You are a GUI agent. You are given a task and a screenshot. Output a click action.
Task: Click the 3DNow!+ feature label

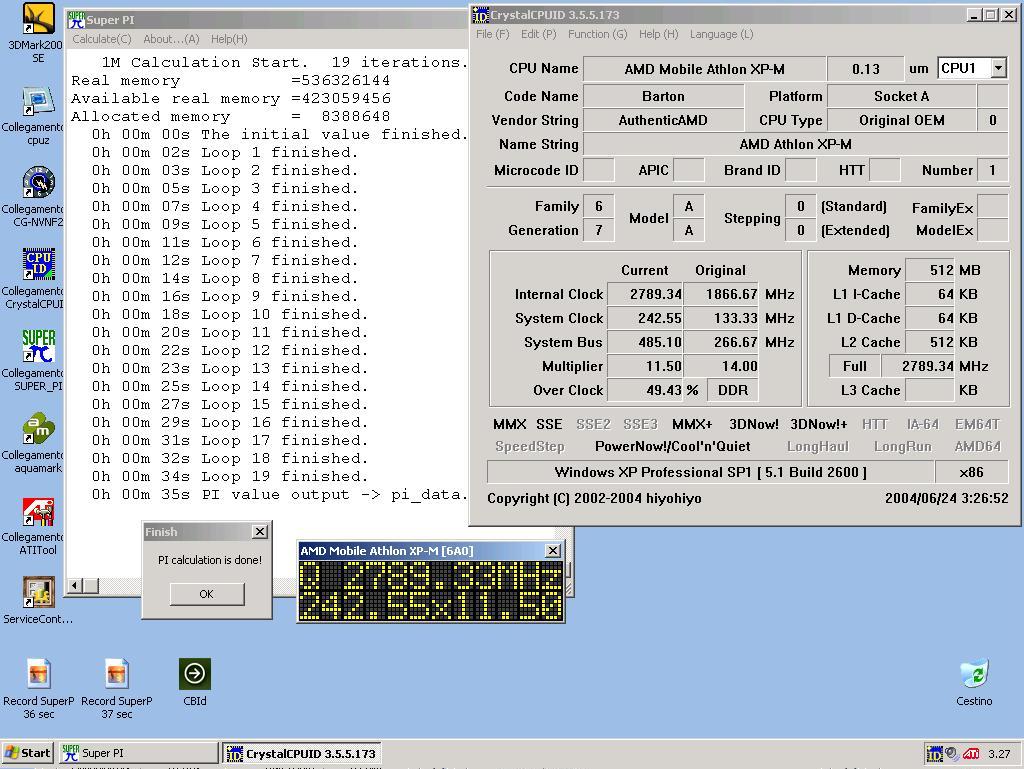818,424
